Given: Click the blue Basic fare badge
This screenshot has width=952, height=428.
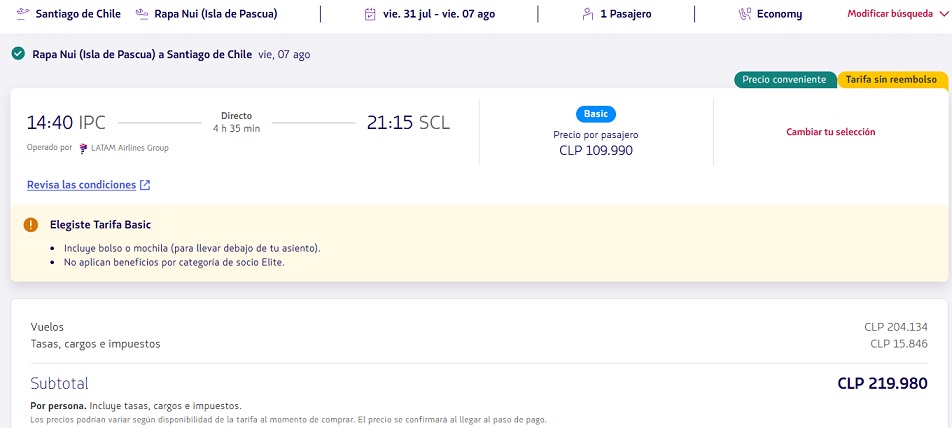Looking at the screenshot, I should coord(596,114).
